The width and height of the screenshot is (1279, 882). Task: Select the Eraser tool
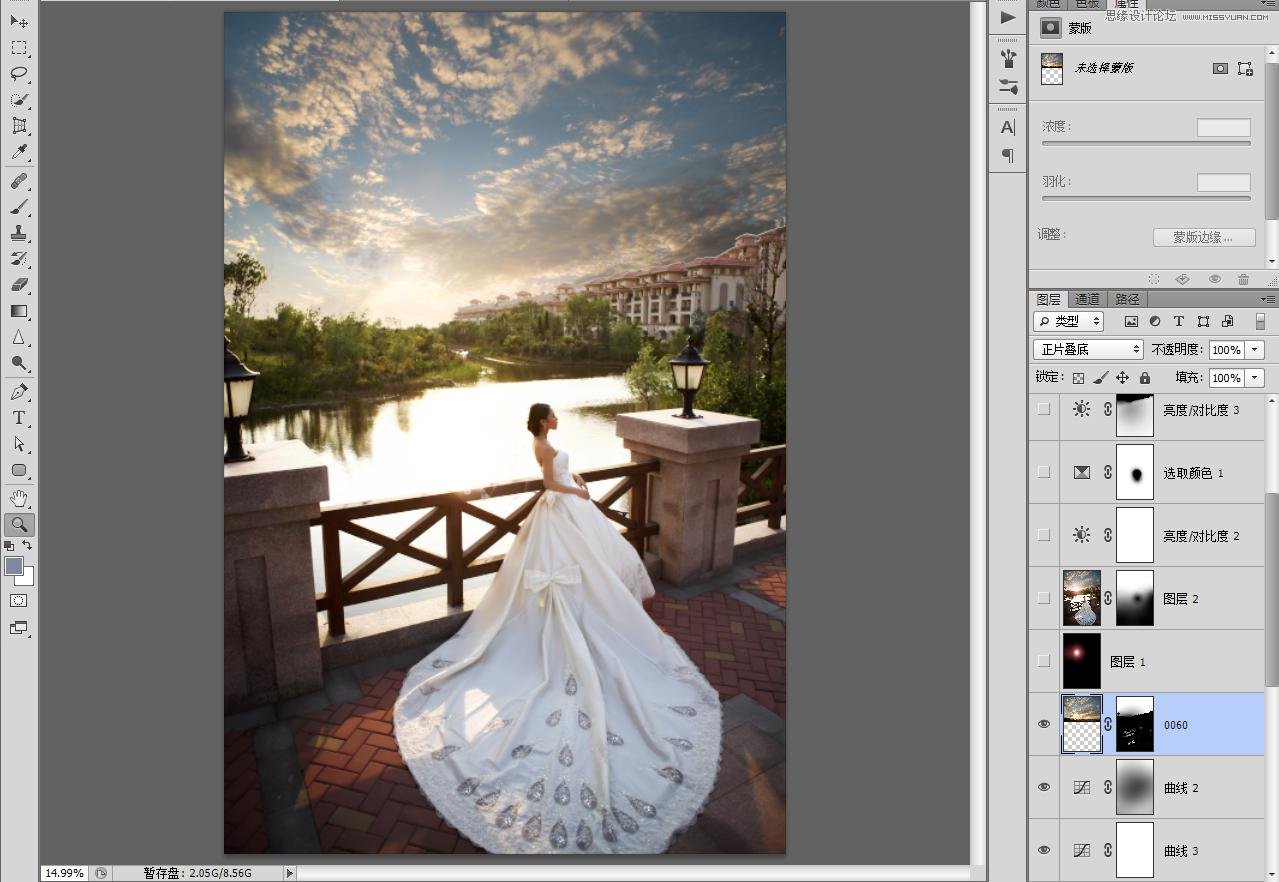(x=19, y=285)
